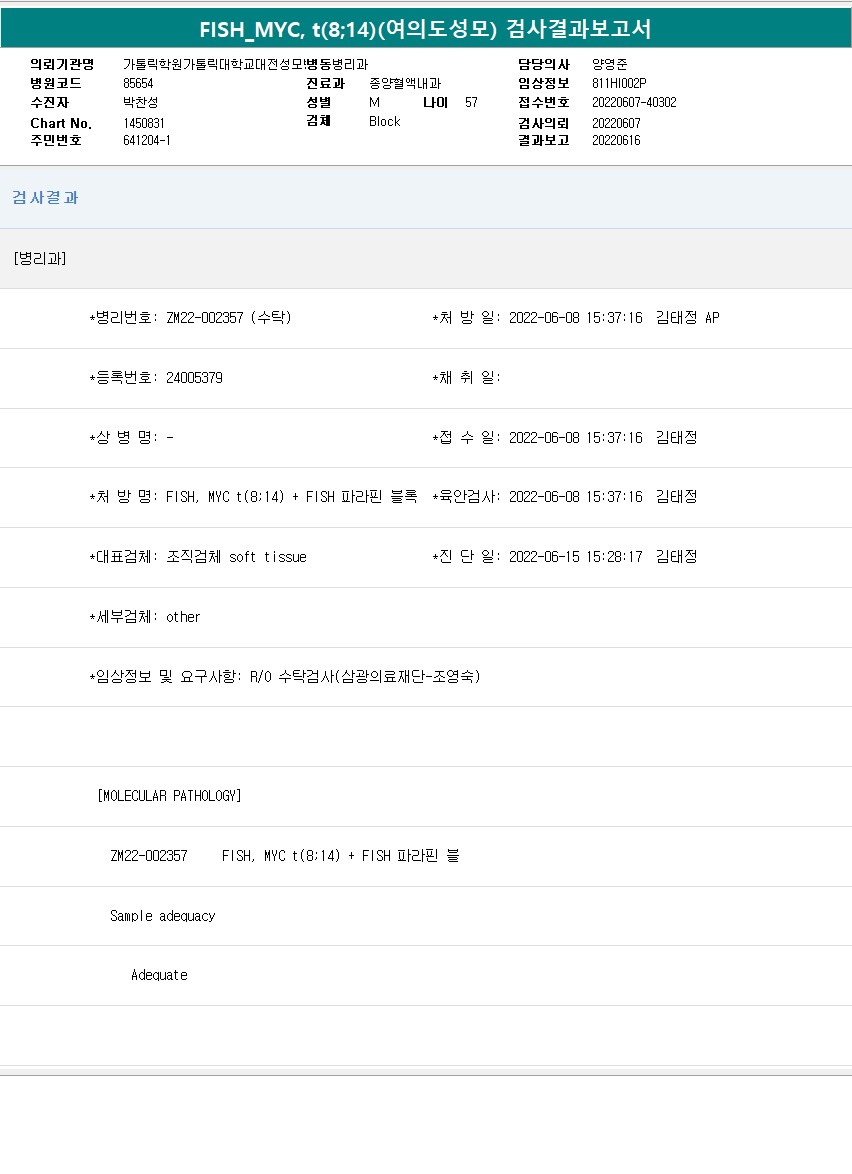Click the Adequate result text

[159, 975]
